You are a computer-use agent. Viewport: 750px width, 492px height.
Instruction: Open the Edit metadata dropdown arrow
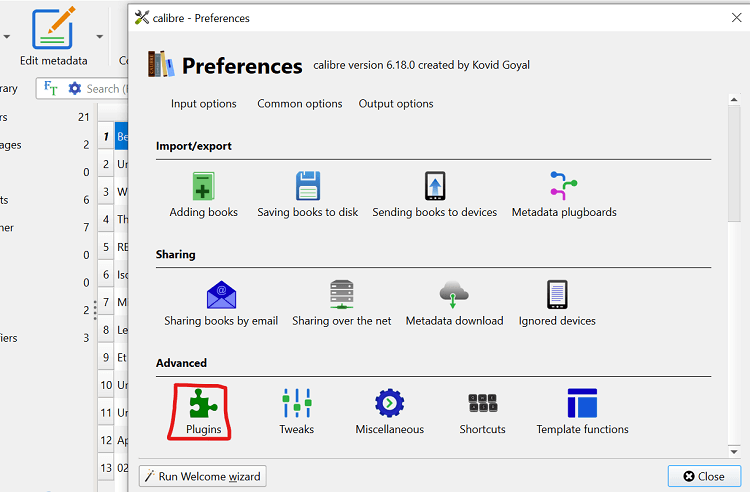[x=99, y=36]
